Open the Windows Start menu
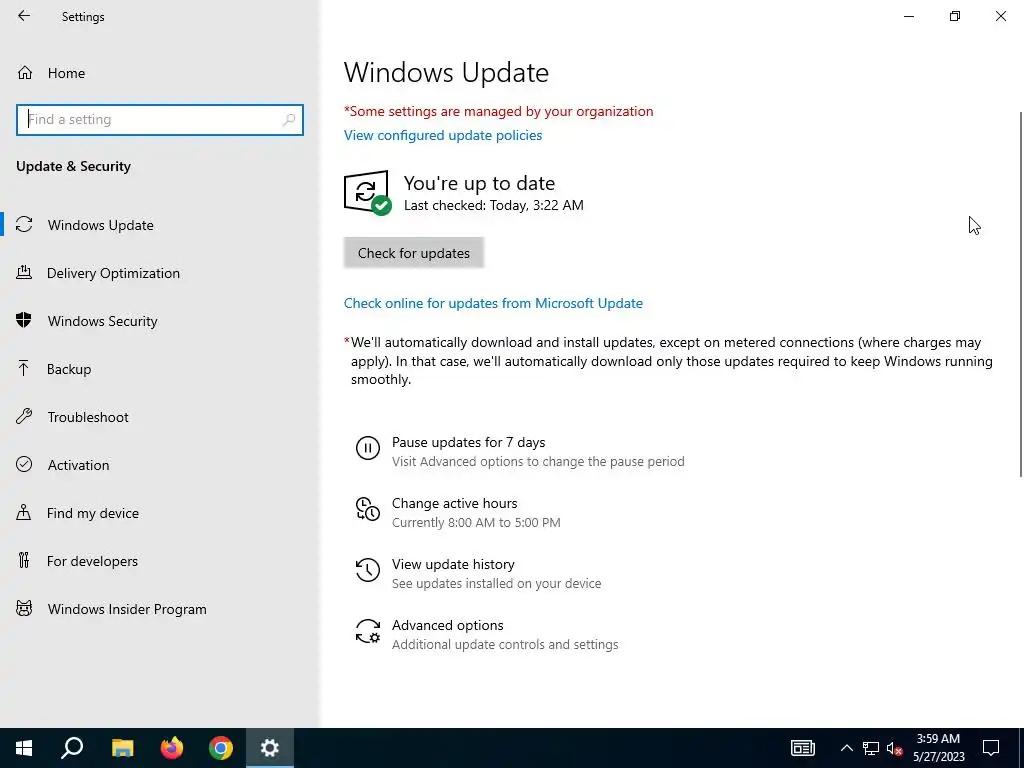The height and width of the screenshot is (768, 1024). click(24, 748)
